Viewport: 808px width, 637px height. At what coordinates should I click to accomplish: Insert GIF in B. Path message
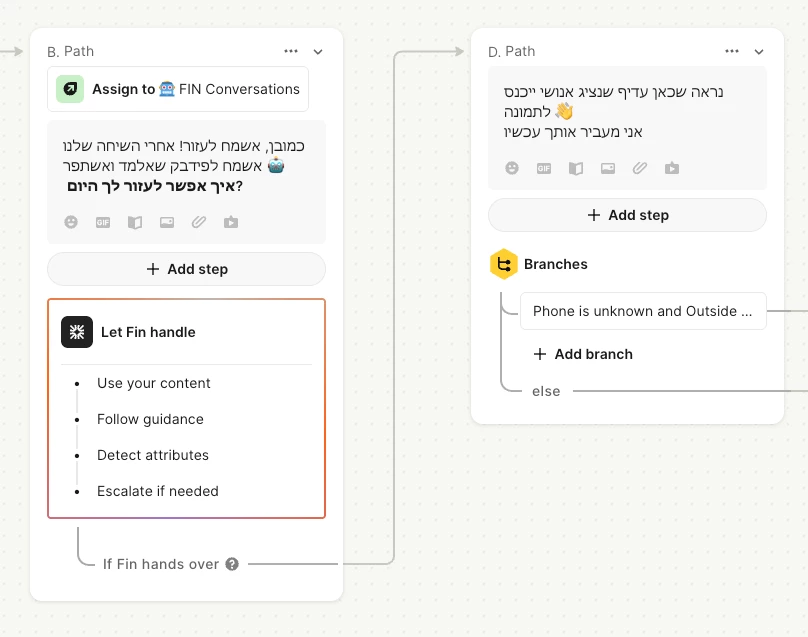(x=103, y=222)
